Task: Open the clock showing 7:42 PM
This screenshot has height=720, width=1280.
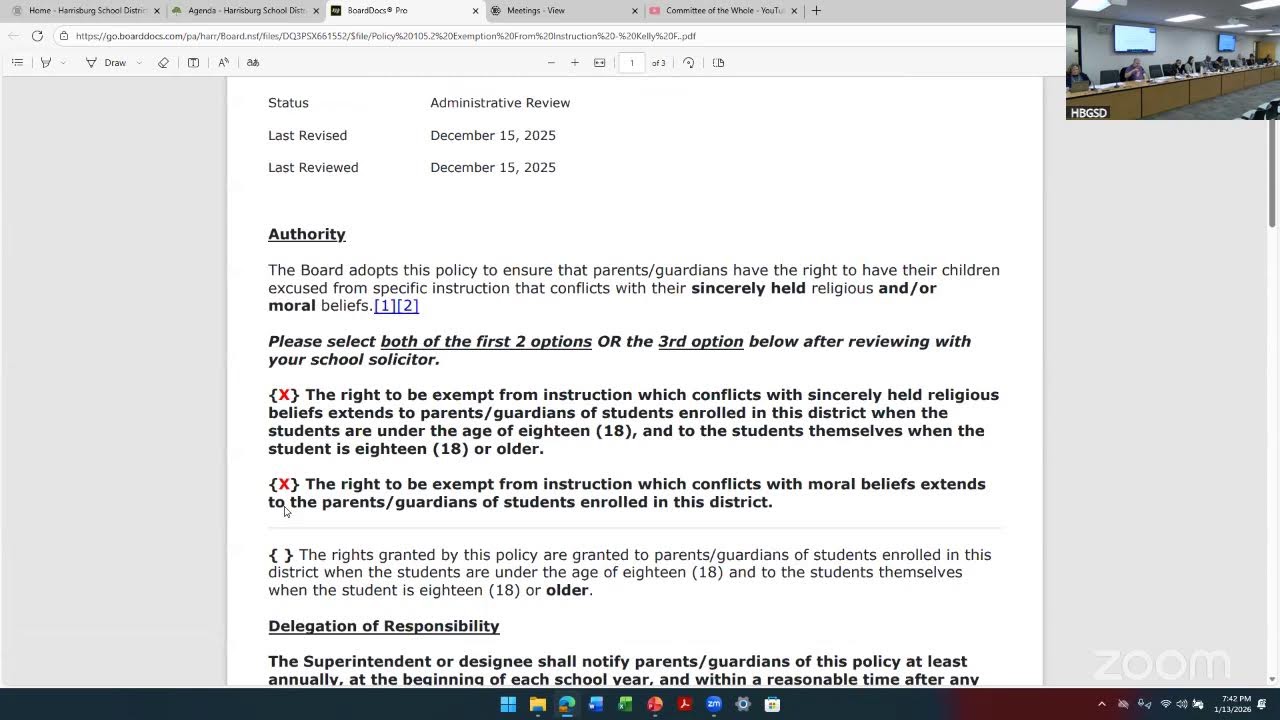Action: (1235, 704)
